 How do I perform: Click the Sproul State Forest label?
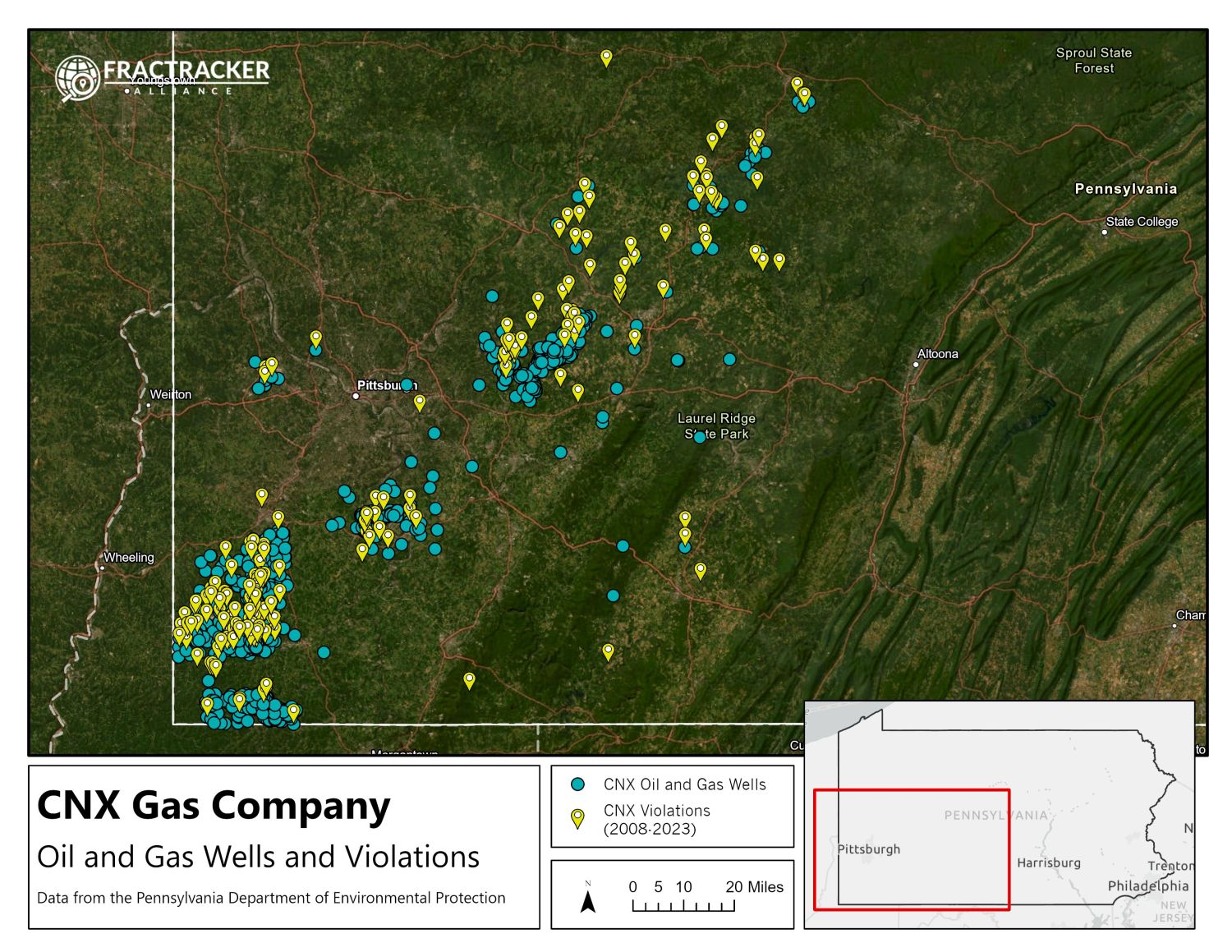(1093, 60)
